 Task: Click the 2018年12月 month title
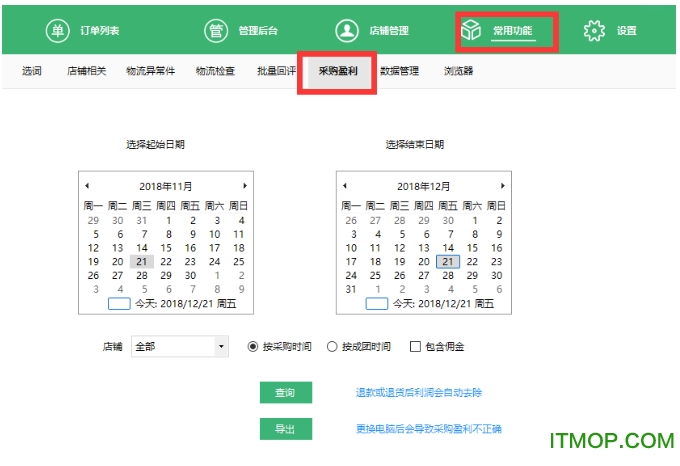(424, 186)
